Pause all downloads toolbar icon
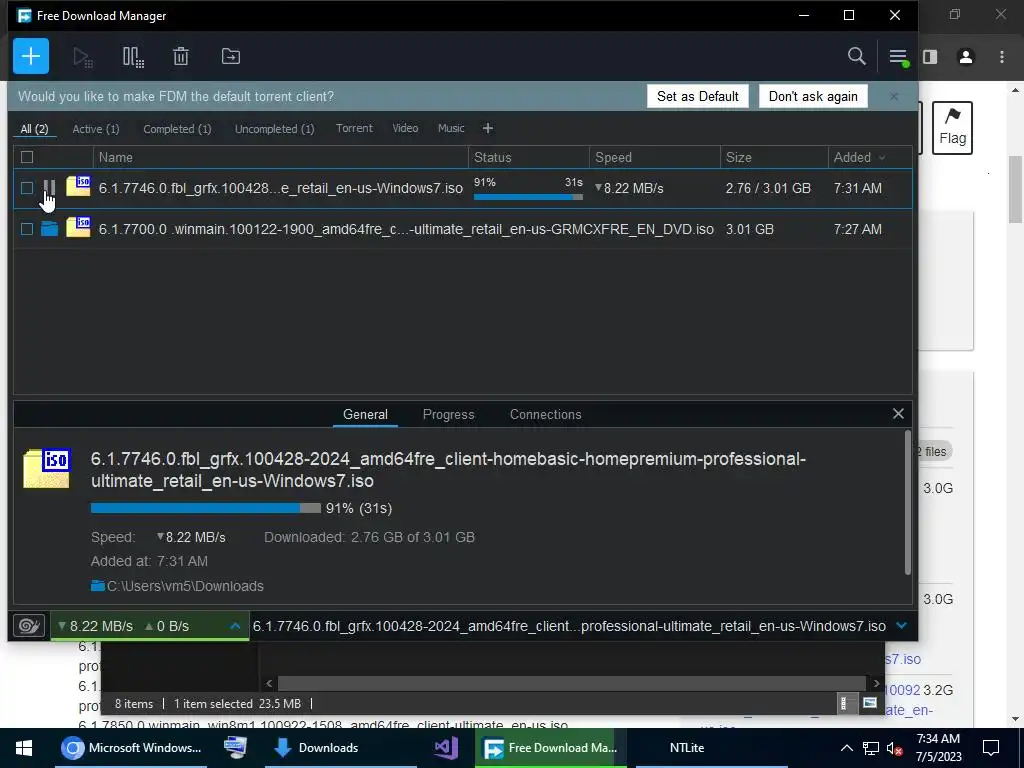This screenshot has height=768, width=1024. tap(133, 57)
